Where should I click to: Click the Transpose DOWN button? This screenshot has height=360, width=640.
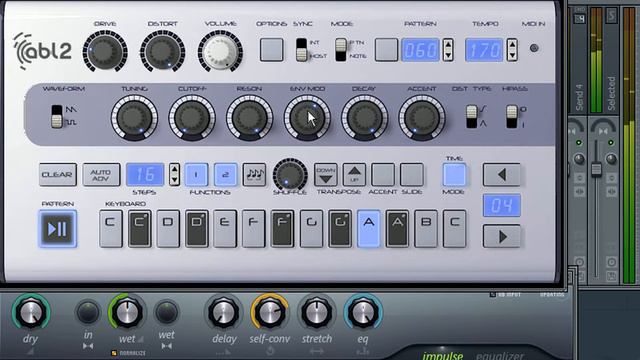tap(326, 175)
